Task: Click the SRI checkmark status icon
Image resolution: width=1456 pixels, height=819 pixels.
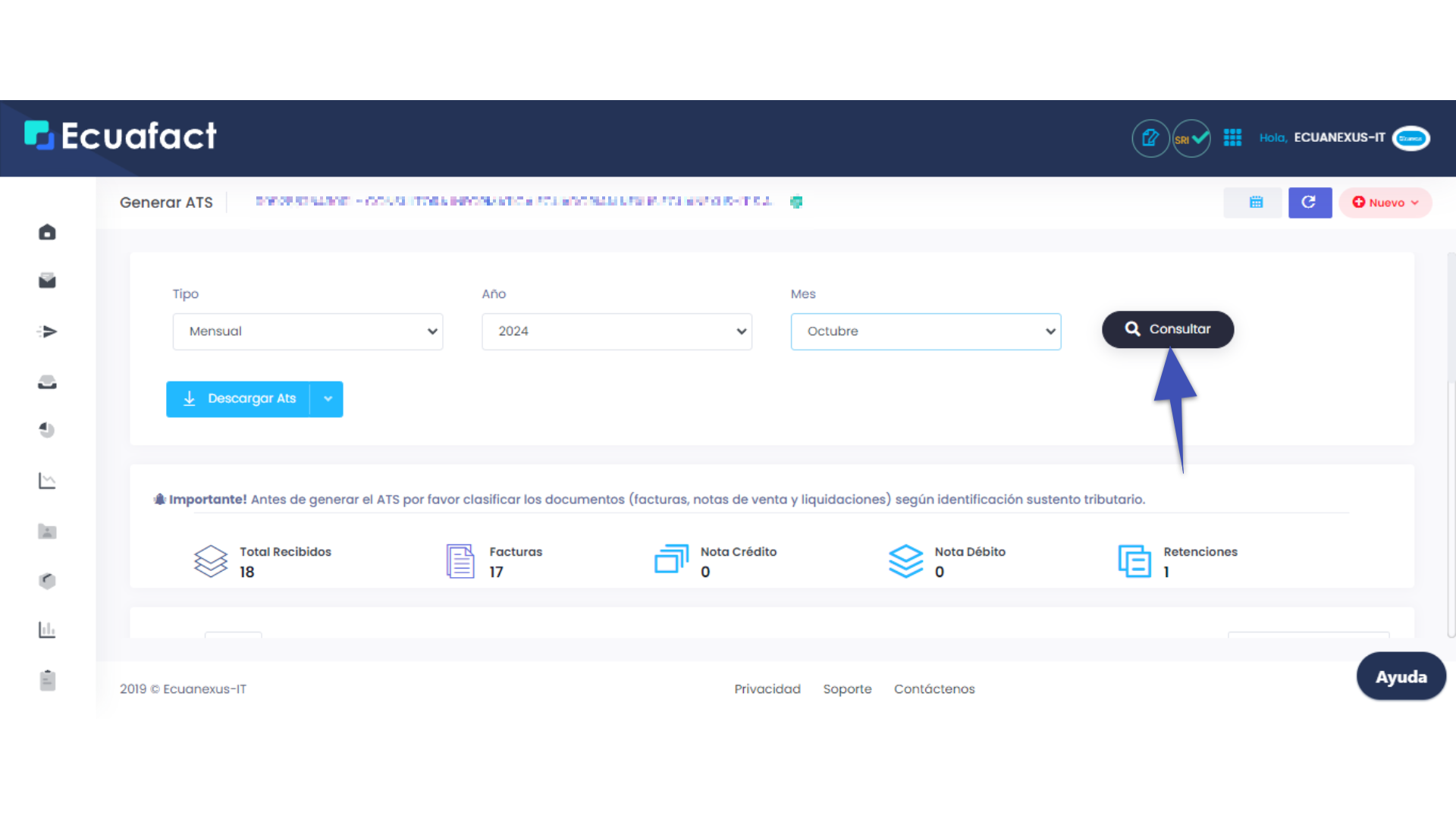Action: (x=1191, y=139)
